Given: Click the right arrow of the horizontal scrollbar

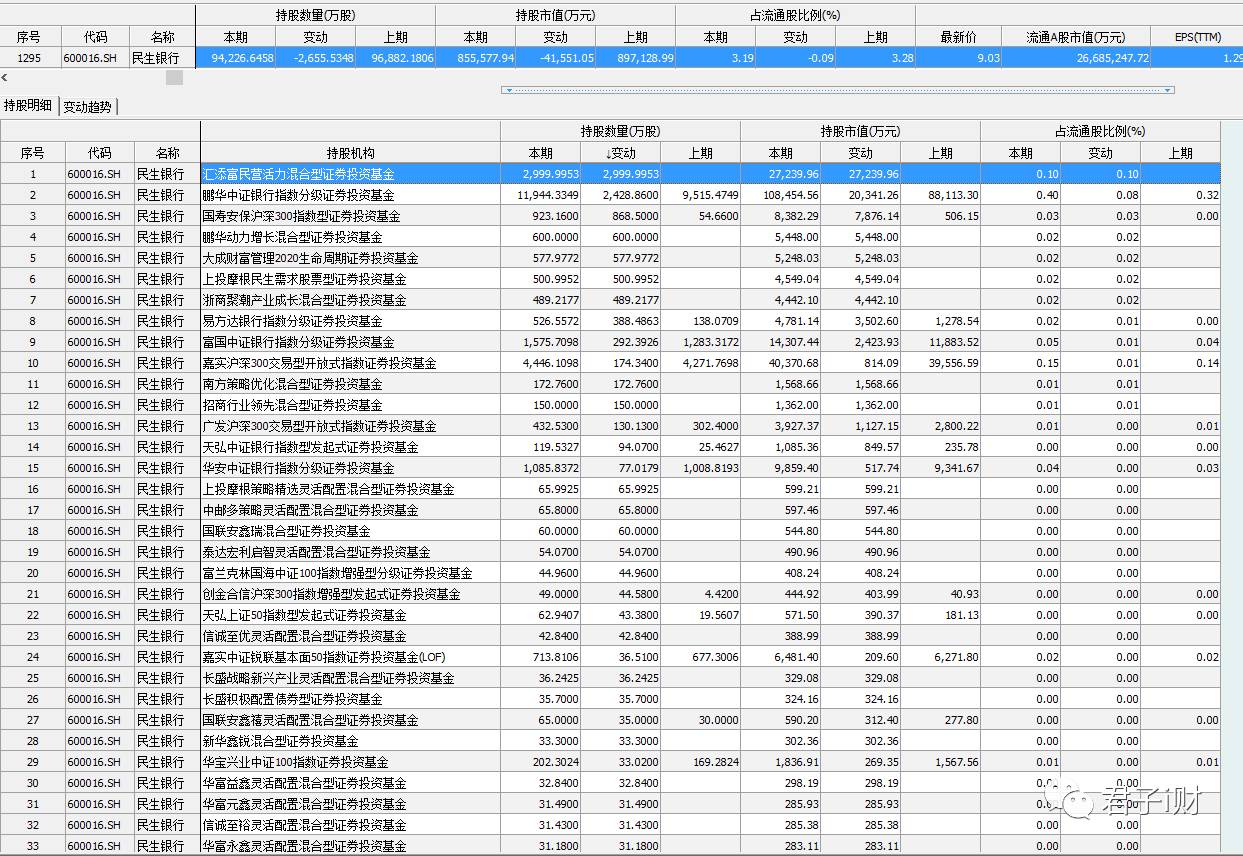Looking at the screenshot, I should 1168,90.
